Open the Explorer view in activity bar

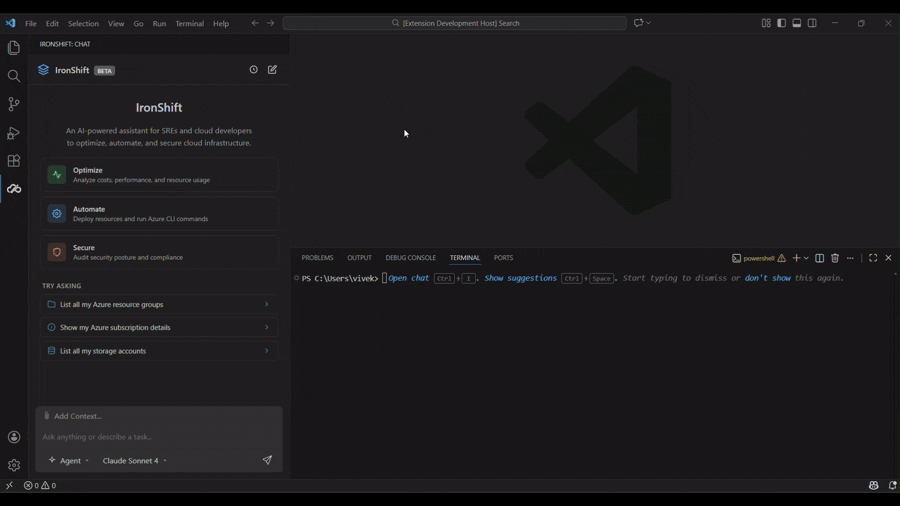pyautogui.click(x=14, y=48)
